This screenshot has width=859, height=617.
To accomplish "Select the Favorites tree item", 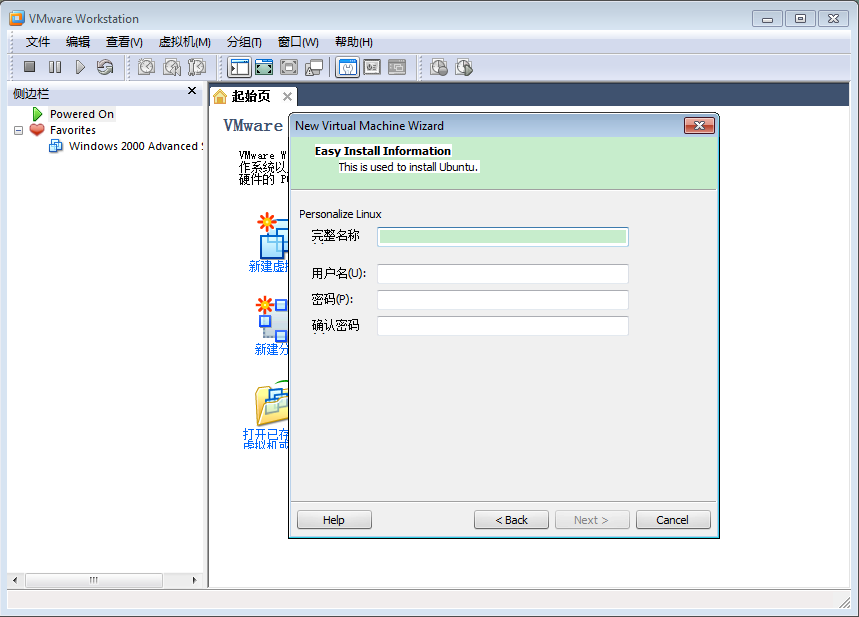I will (x=73, y=130).
